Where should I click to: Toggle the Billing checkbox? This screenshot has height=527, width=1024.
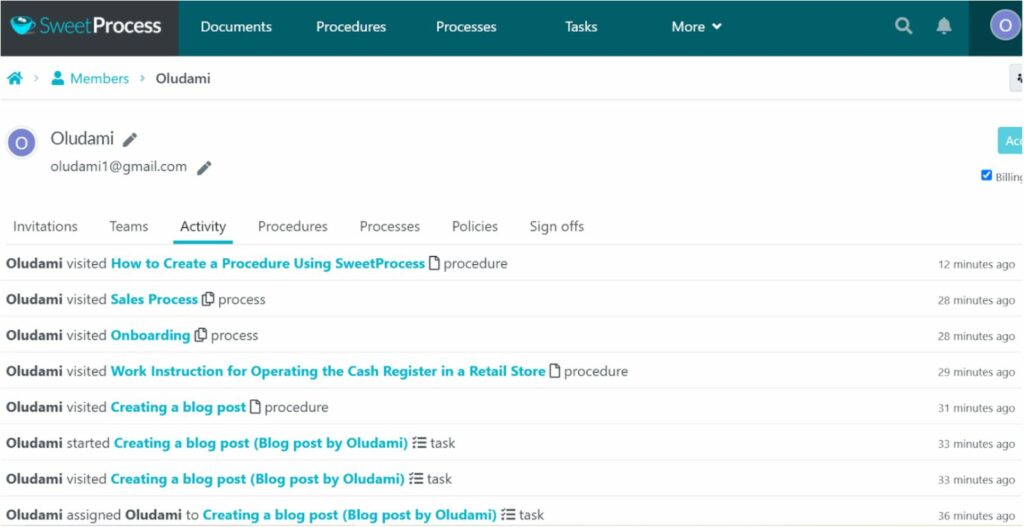click(986, 175)
